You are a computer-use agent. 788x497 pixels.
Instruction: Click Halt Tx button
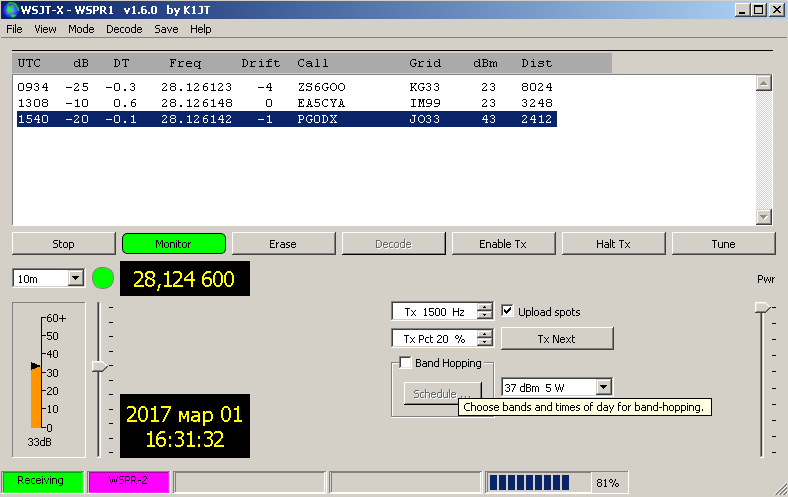(x=613, y=244)
